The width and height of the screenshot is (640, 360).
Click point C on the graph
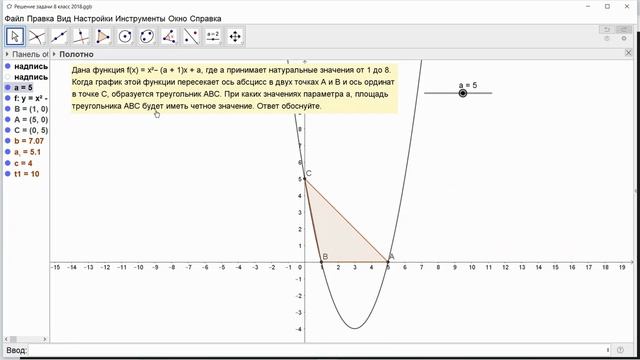[305, 179]
